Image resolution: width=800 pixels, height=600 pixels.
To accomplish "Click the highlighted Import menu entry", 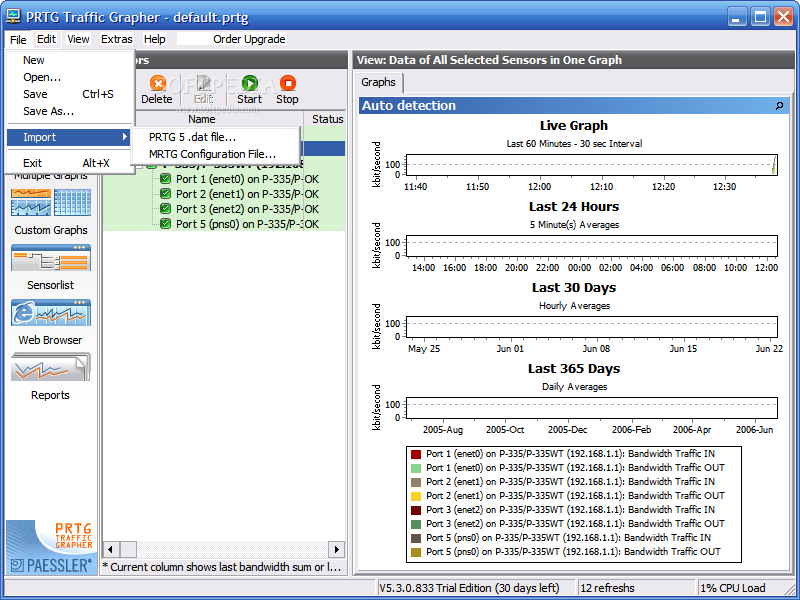I will 69,137.
